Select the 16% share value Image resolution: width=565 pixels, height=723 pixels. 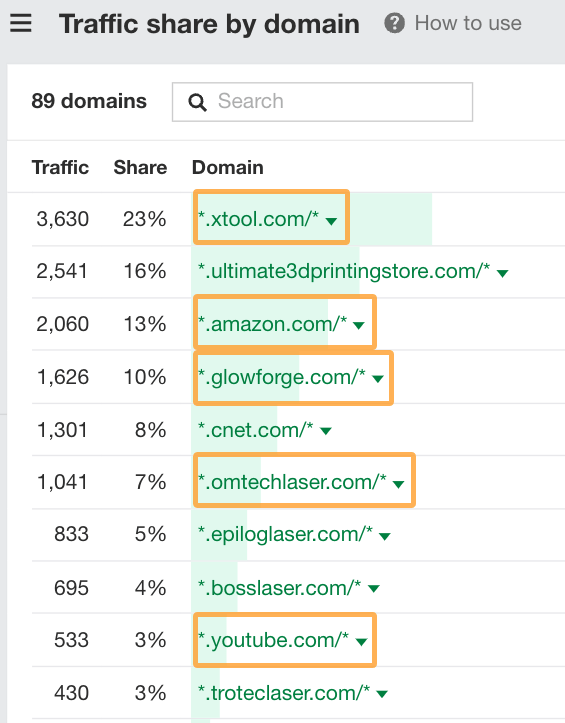click(145, 271)
